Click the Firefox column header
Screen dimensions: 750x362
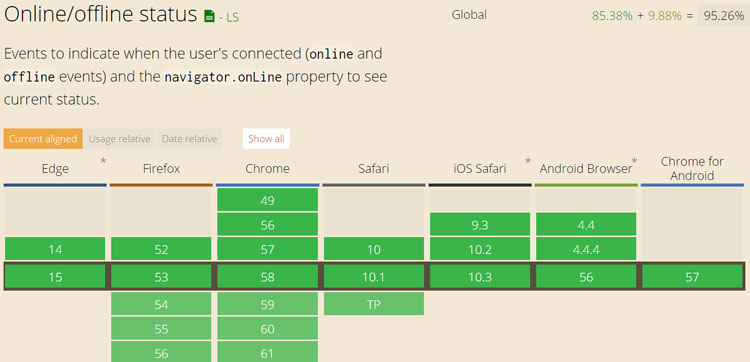tap(161, 169)
